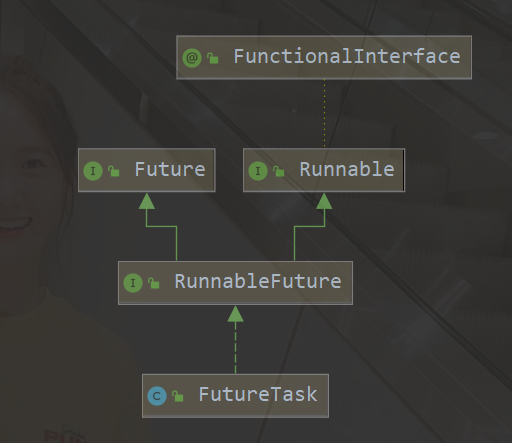Click the lock icon on the Future node
This screenshot has height=443, width=512.
[114, 171]
